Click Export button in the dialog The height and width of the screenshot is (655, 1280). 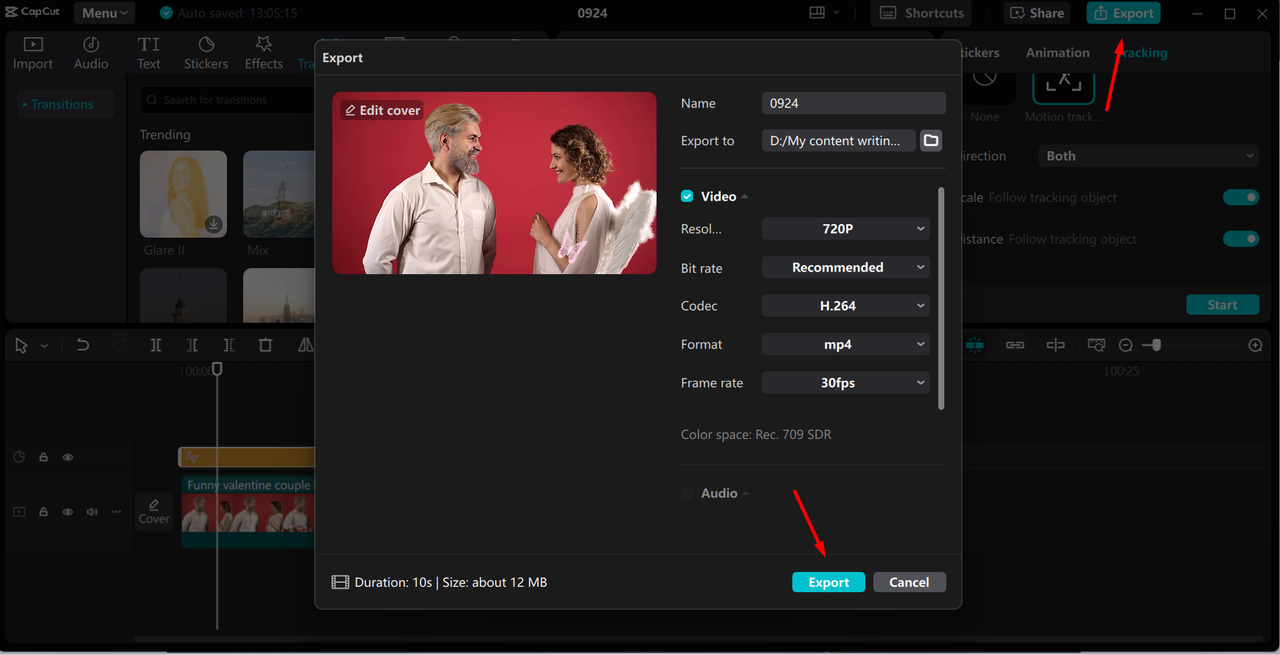pyautogui.click(x=829, y=582)
